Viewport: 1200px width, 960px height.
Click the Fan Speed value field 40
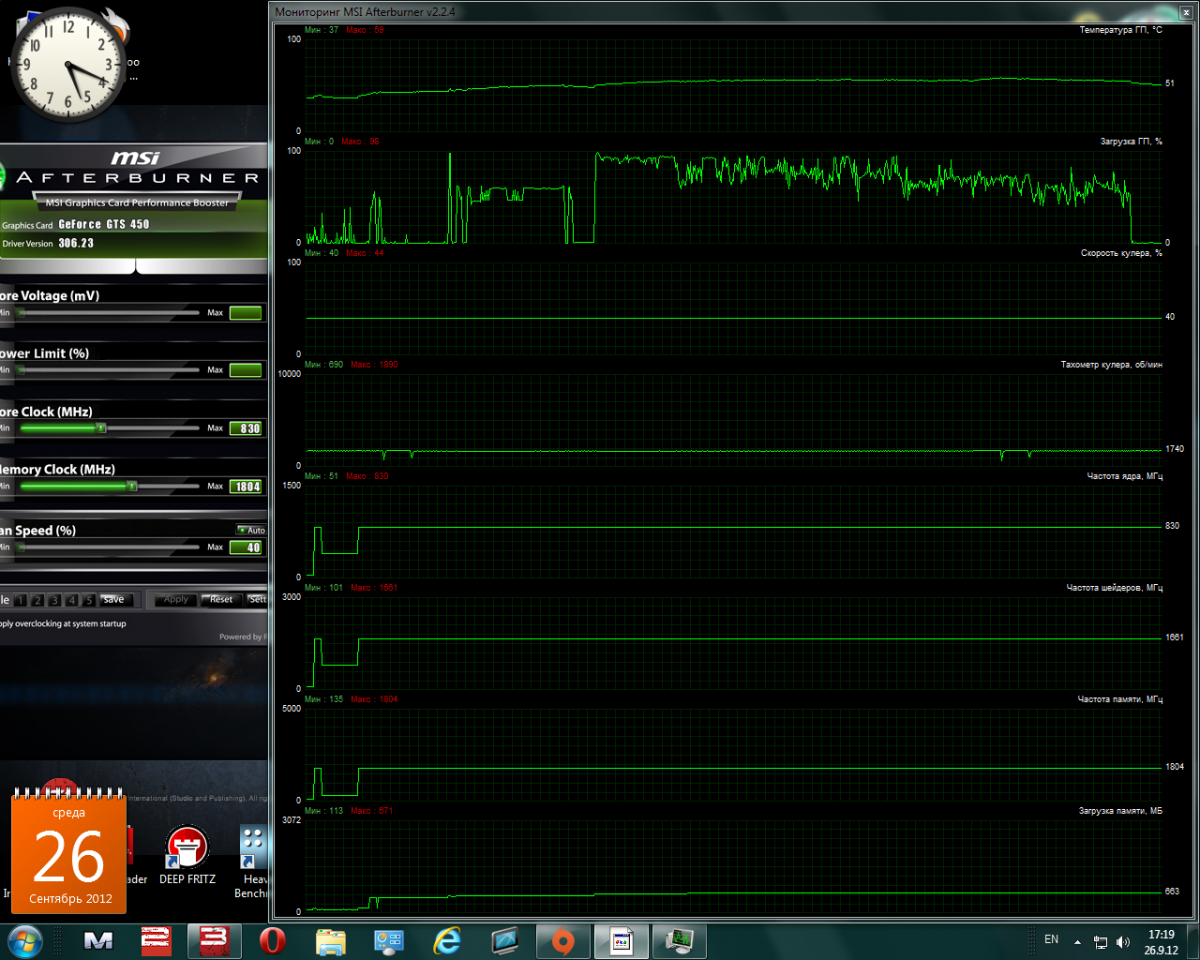pyautogui.click(x=246, y=547)
